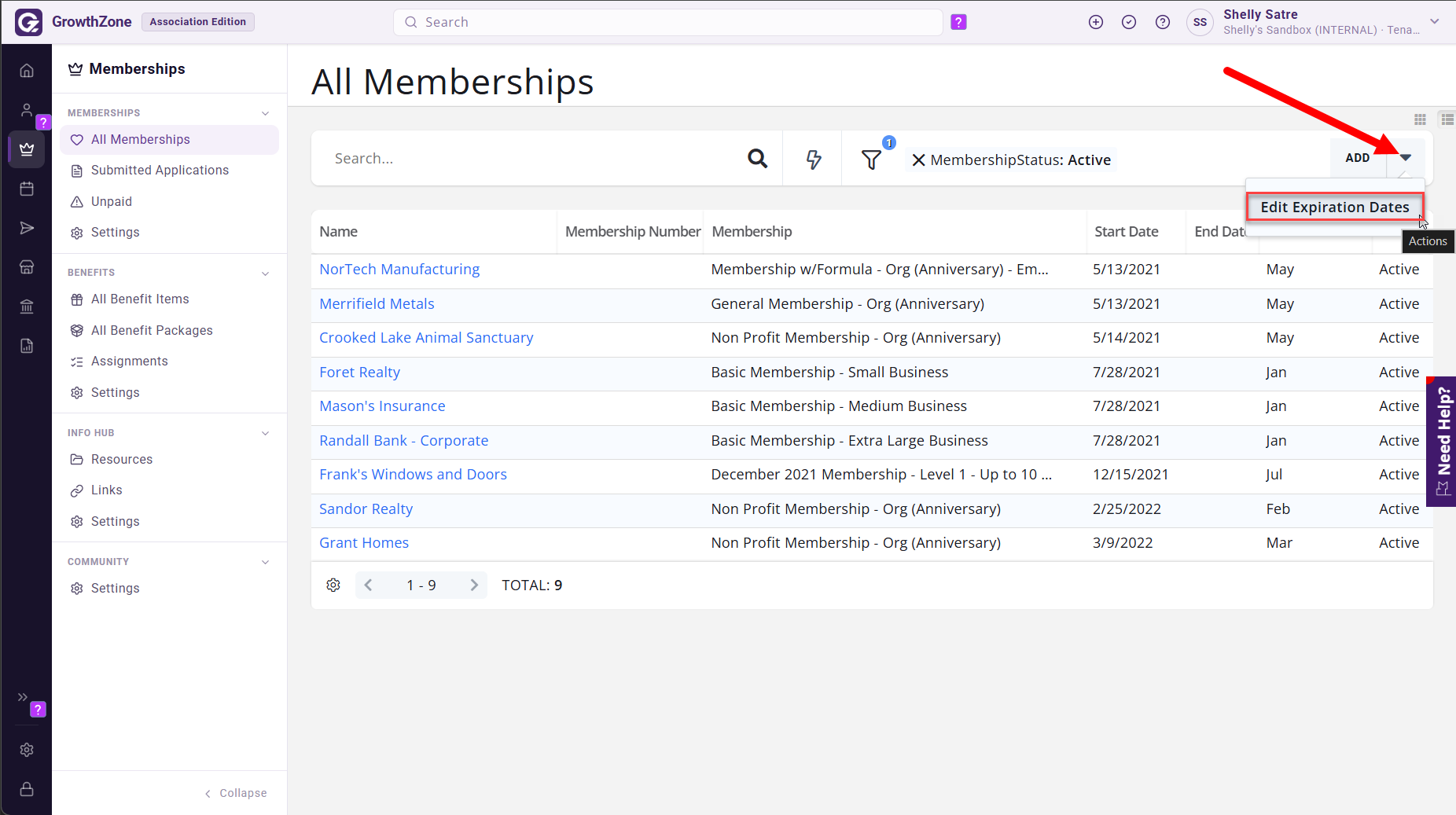Open the Store icon in left rail
The height and width of the screenshot is (815, 1456).
27,267
